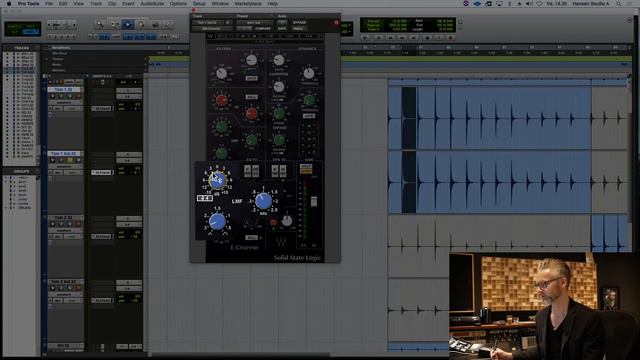Image resolution: width=640 pixels, height=360 pixels.
Task: Move the plug-in output fader handle
Action: pyautogui.click(x=314, y=201)
